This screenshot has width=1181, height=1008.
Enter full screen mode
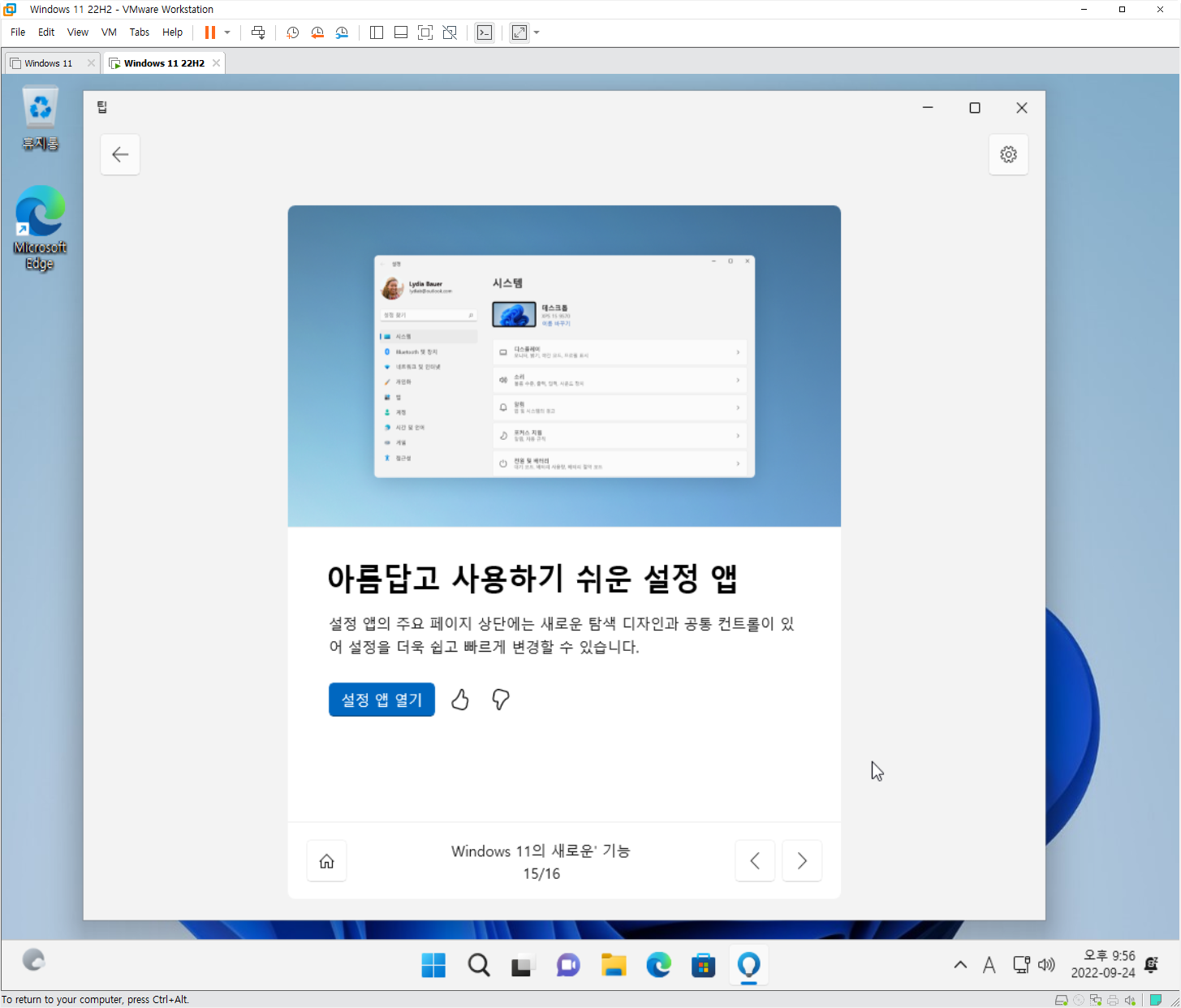425,32
